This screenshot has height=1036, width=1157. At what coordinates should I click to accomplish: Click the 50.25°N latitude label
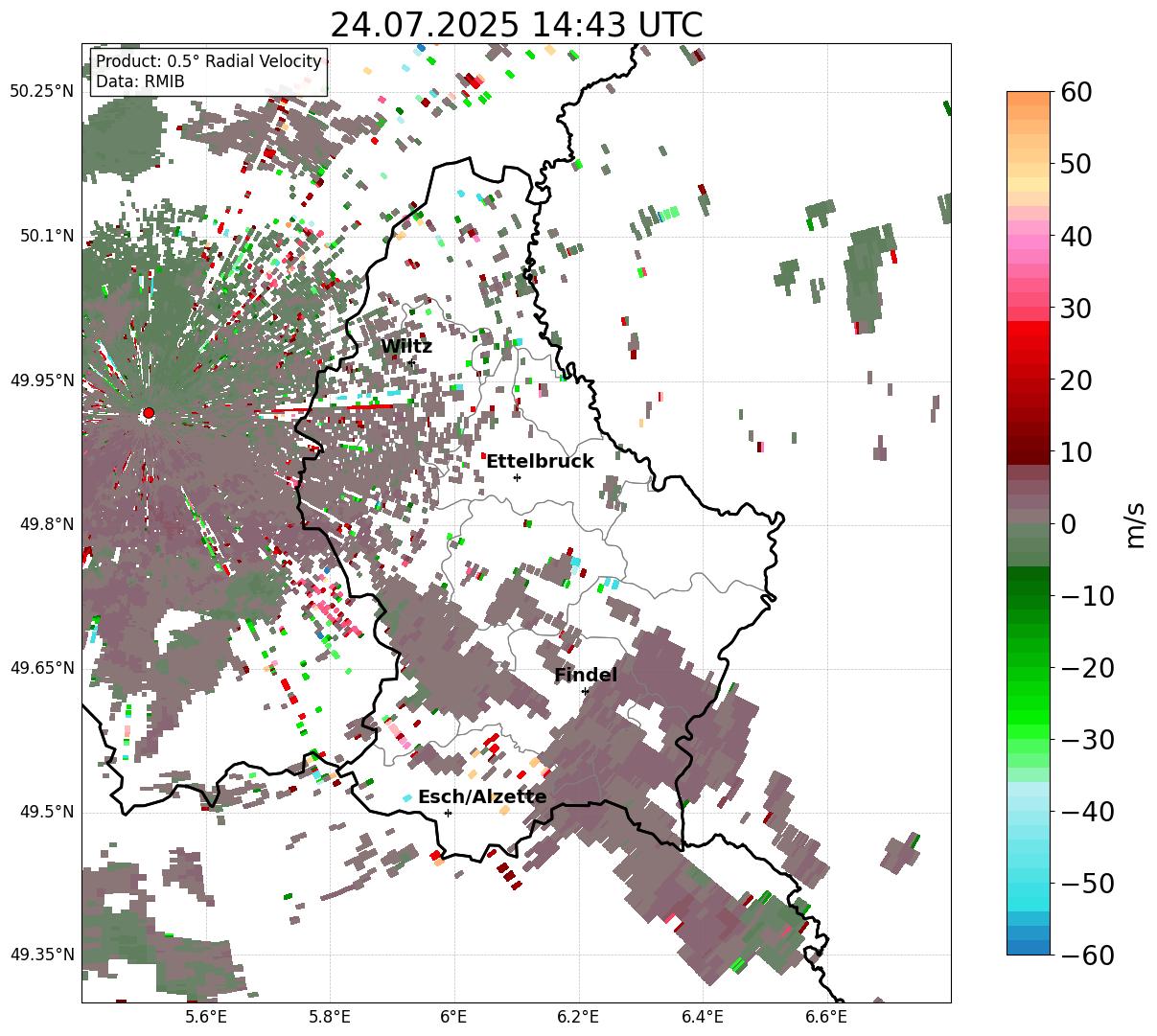41,92
